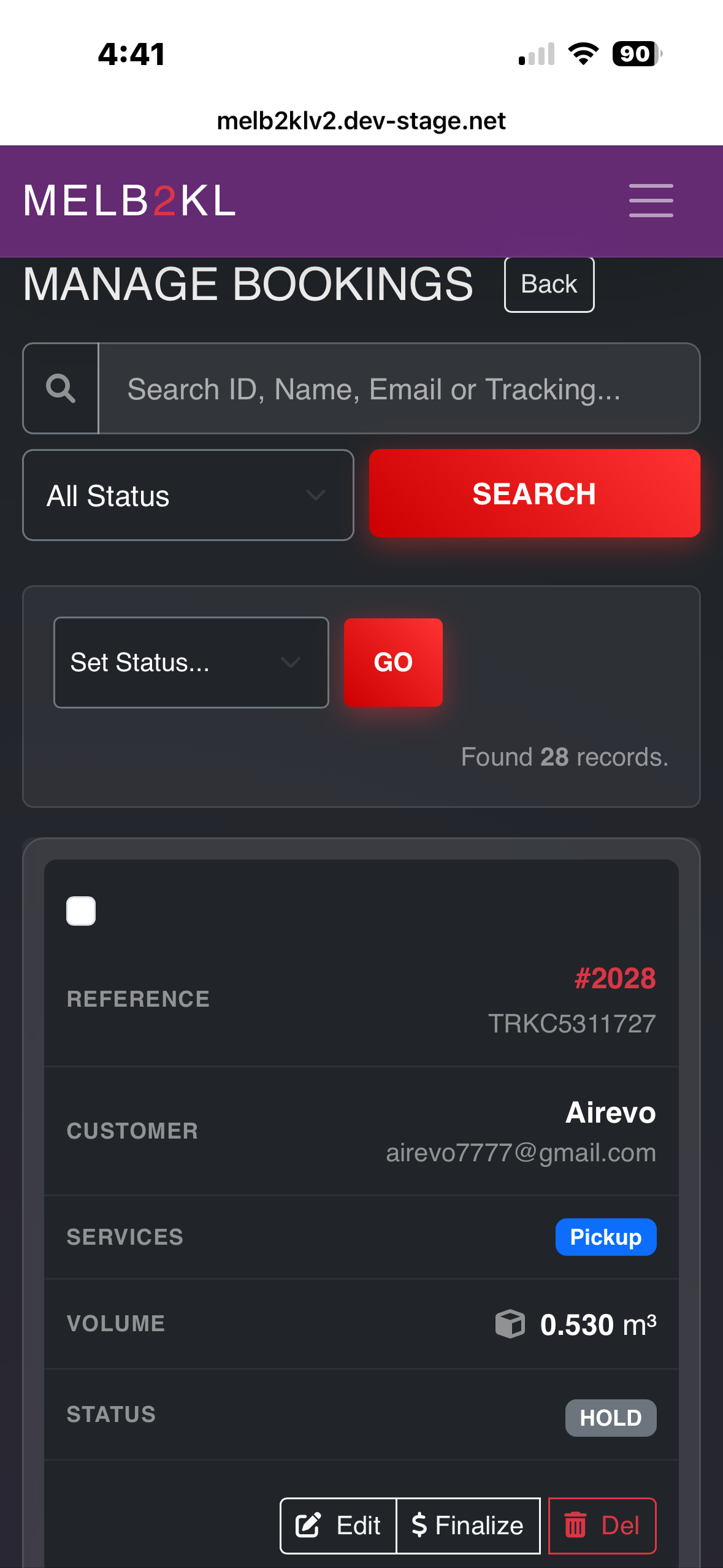723x1568 pixels.
Task: Open booking reference #2028 link
Action: click(x=614, y=978)
